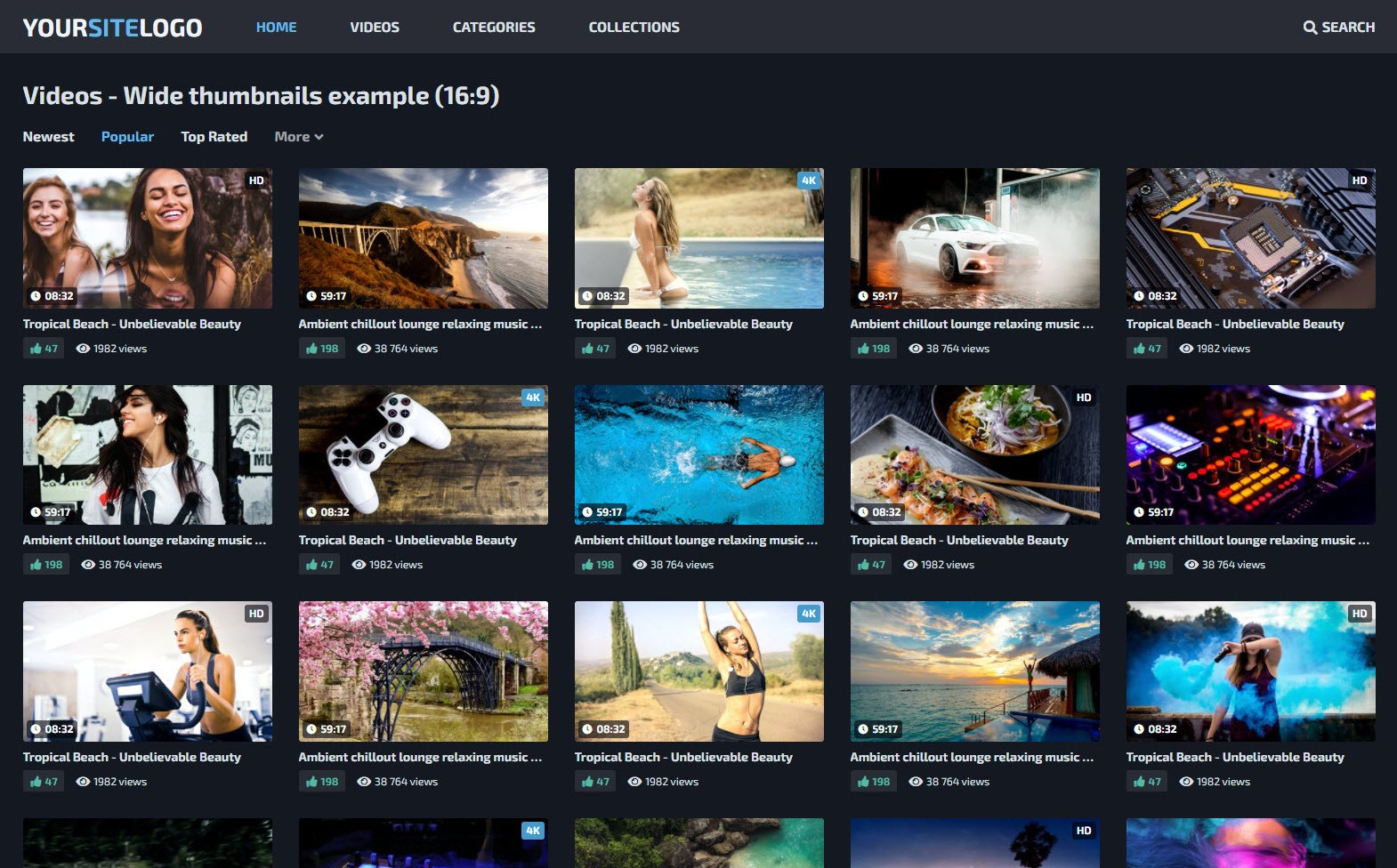1397x868 pixels.
Task: Click HD badge on smiling women thumbnail
Action: [256, 181]
